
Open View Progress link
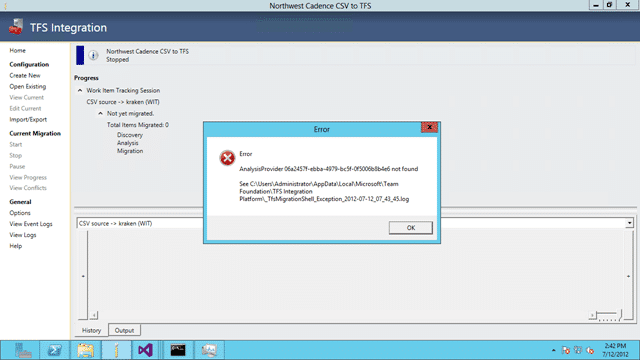pos(28,178)
